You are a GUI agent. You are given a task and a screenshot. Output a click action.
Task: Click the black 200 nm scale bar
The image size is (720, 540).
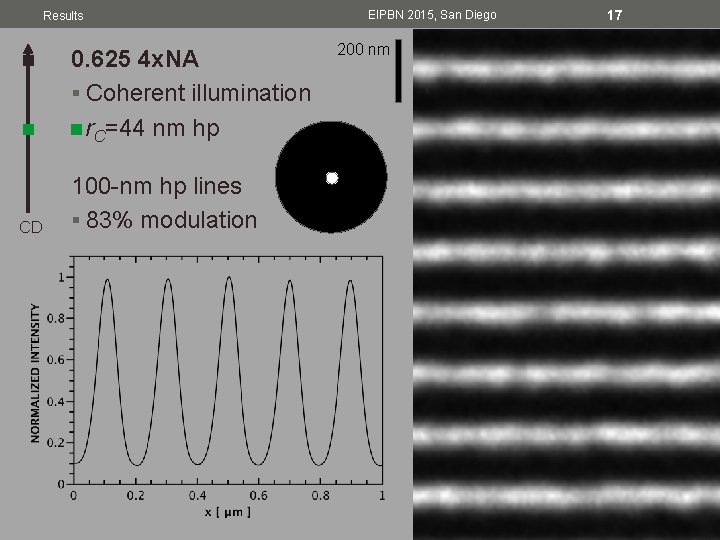click(x=398, y=71)
